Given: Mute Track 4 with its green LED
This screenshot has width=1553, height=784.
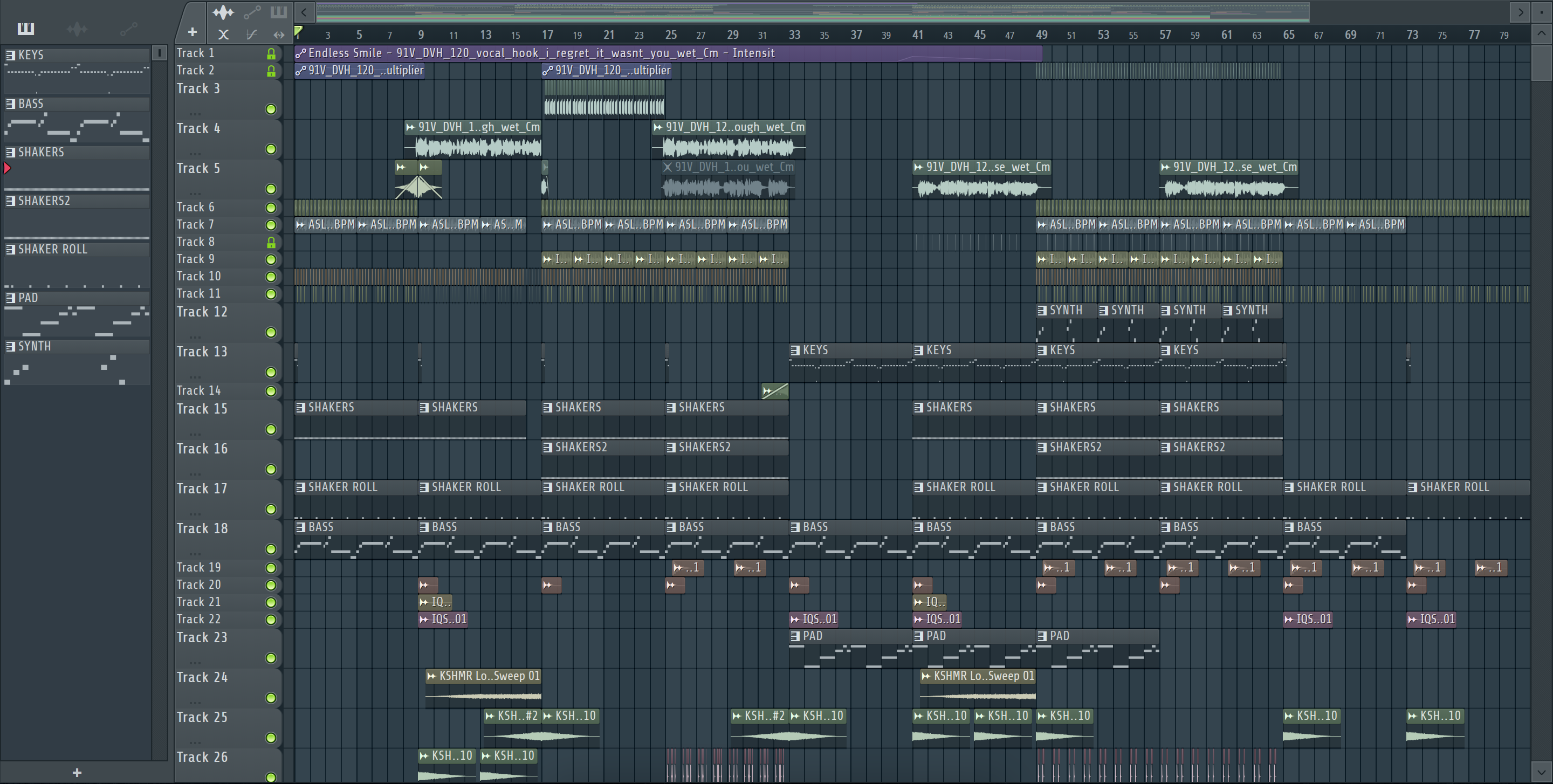Looking at the screenshot, I should pyautogui.click(x=271, y=149).
